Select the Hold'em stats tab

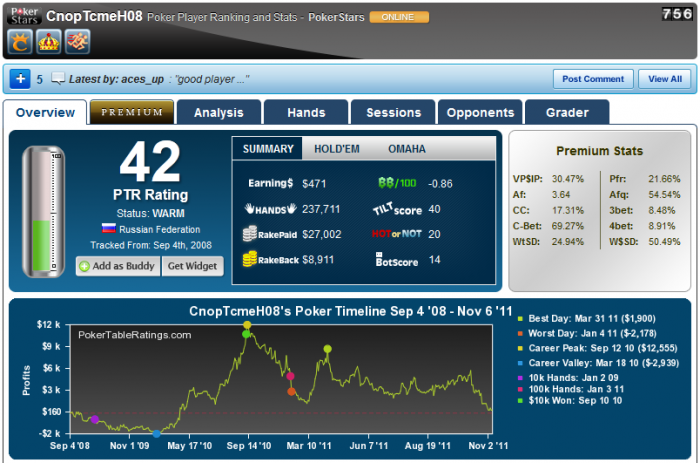pyautogui.click(x=337, y=149)
